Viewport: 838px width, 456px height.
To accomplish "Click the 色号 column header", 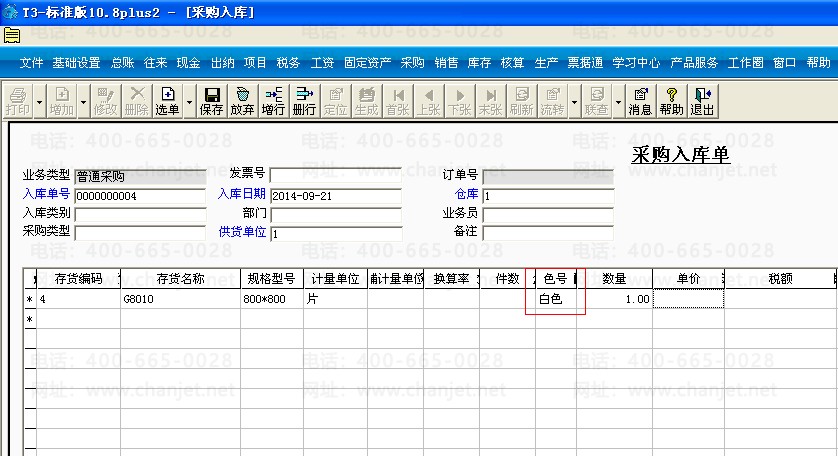I will coord(556,279).
